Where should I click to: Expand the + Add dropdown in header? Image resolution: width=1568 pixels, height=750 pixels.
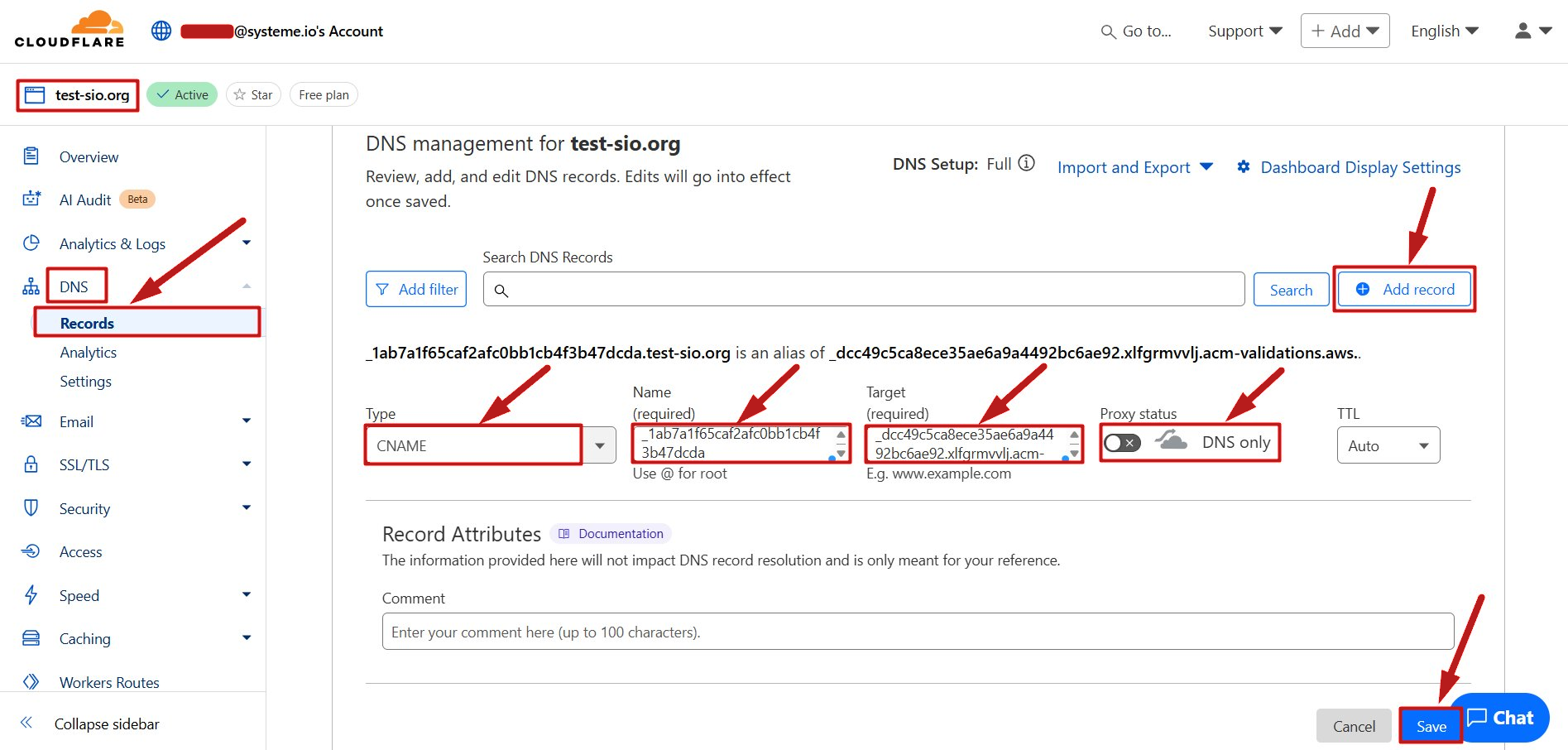[1345, 31]
